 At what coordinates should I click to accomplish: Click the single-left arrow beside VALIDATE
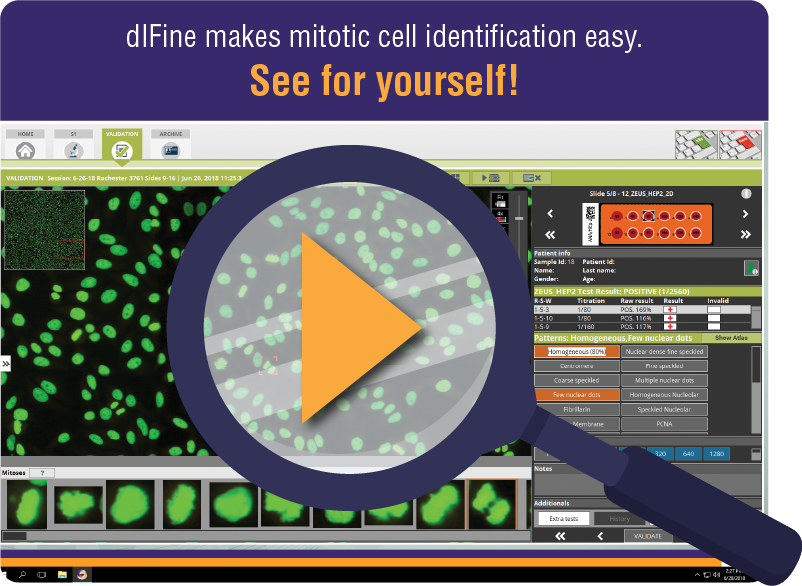[x=600, y=536]
